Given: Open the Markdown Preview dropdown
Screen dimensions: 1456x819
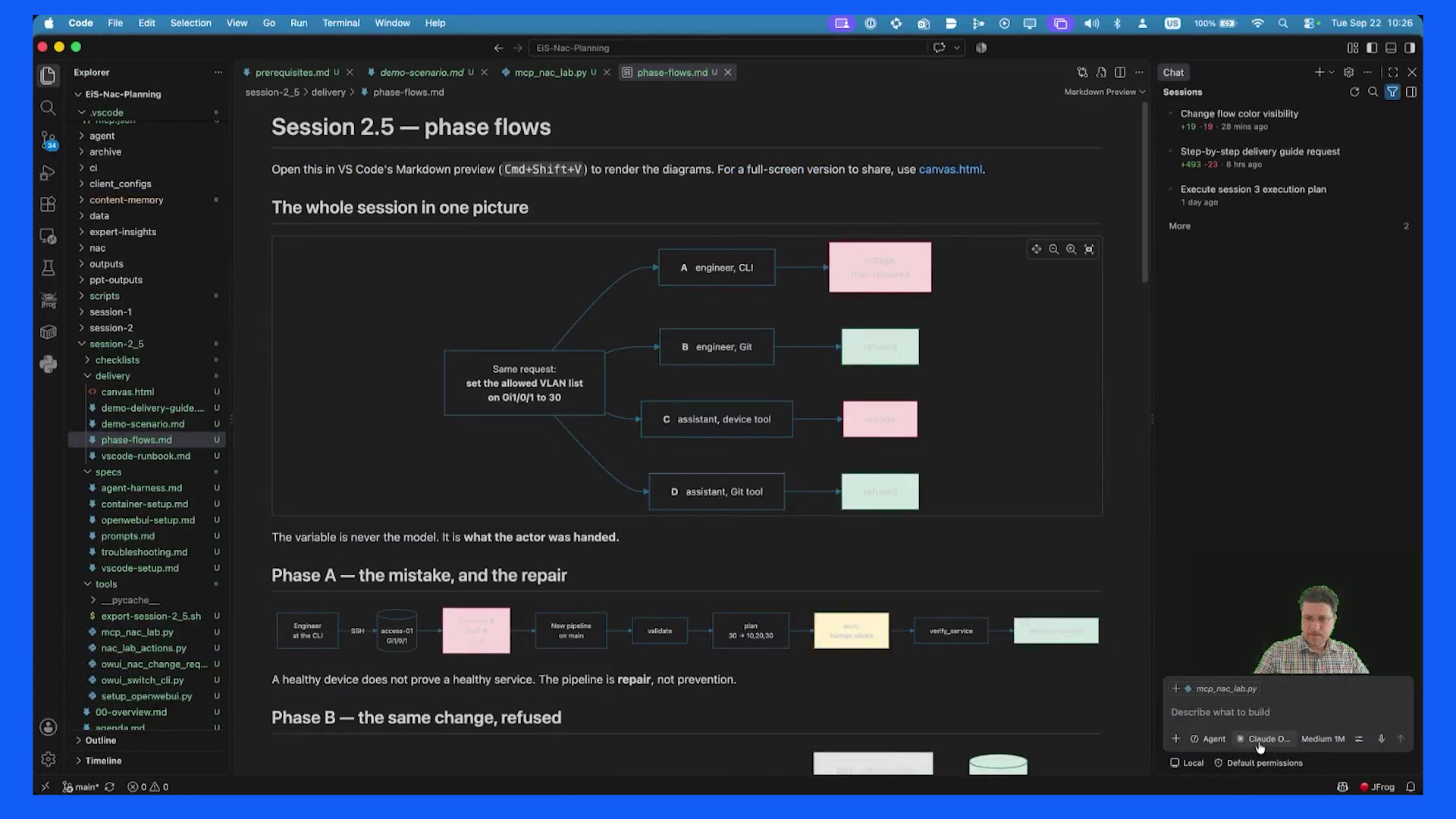Looking at the screenshot, I should point(1104,92).
